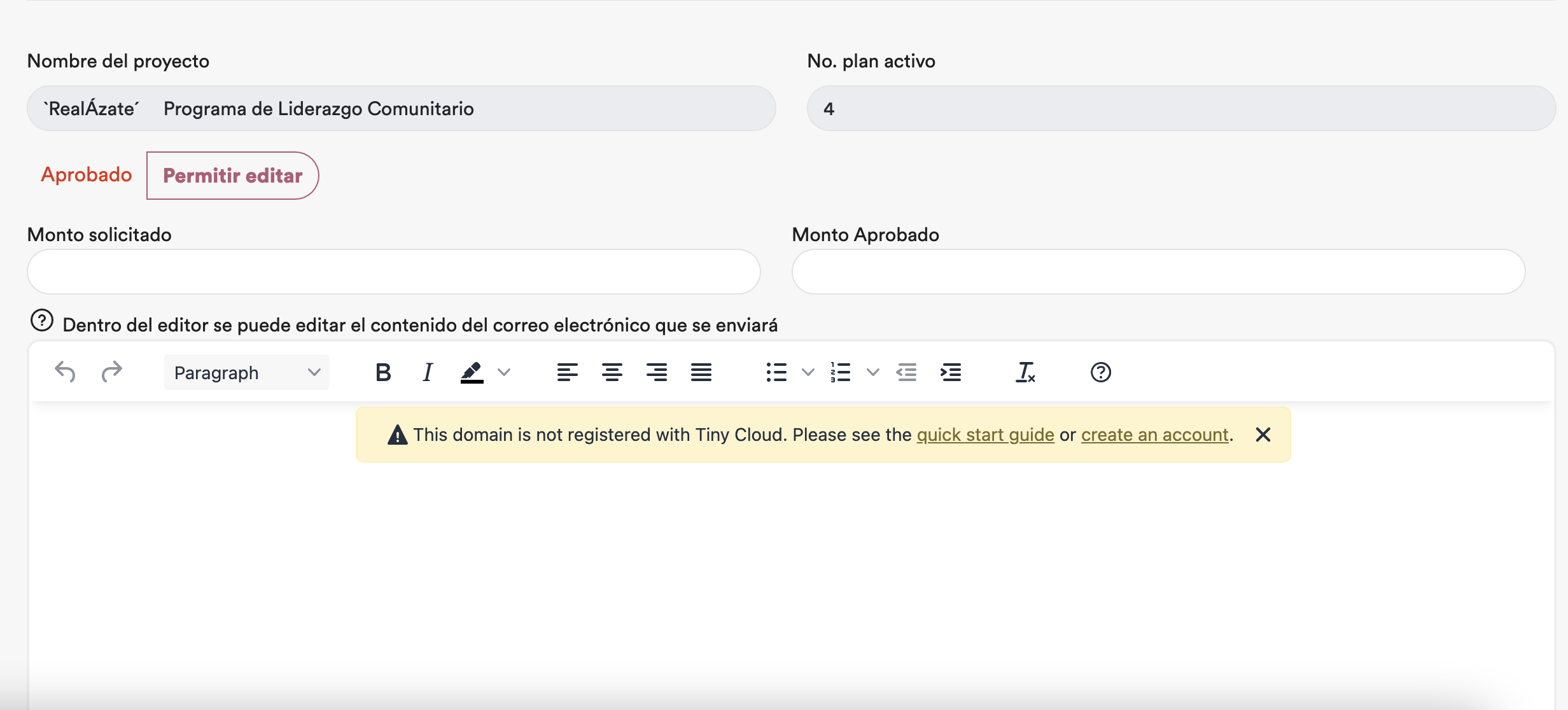Click the redo arrow in editor toolbar
The image size is (1568, 710).
tap(111, 372)
